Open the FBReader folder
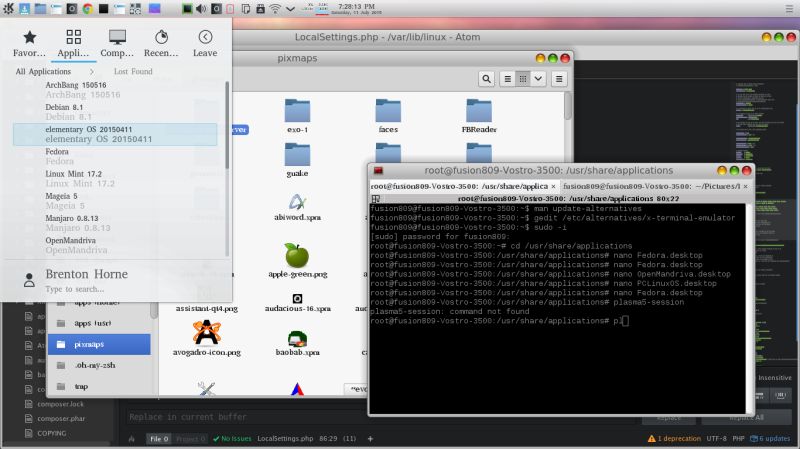 click(x=479, y=116)
